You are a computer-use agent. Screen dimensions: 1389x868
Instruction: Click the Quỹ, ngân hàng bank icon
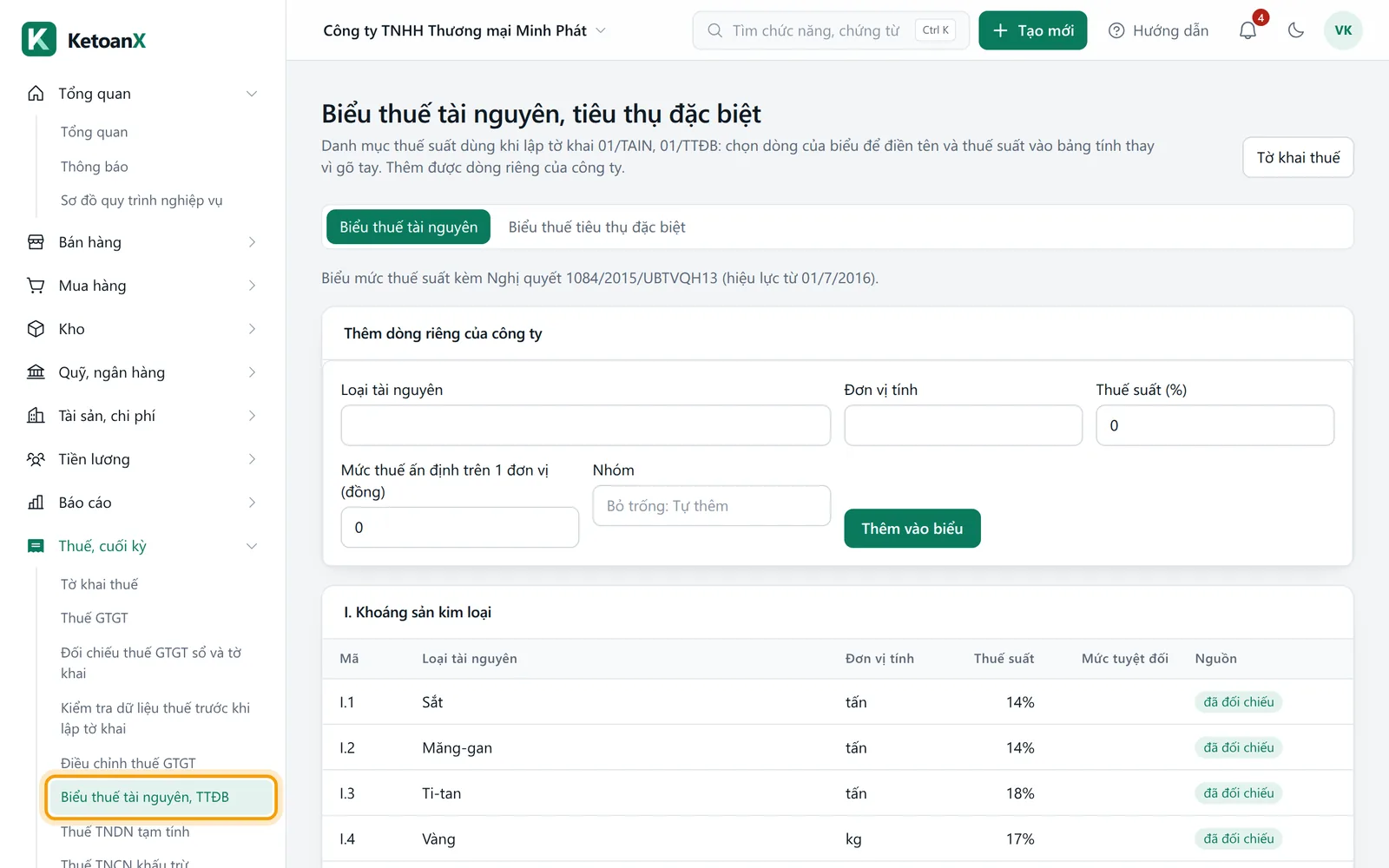coord(36,372)
